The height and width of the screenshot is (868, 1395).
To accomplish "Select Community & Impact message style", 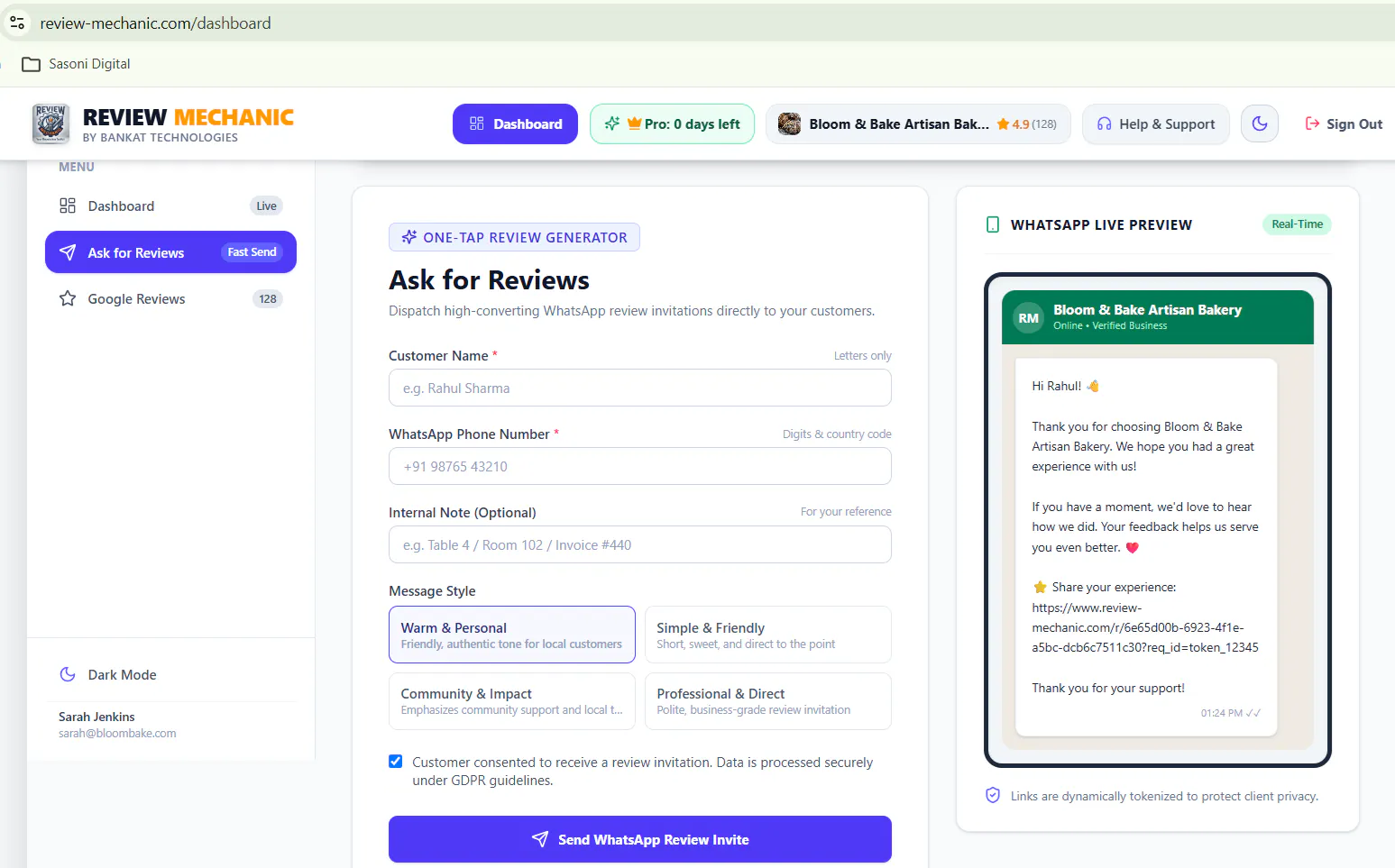I will [x=512, y=701].
